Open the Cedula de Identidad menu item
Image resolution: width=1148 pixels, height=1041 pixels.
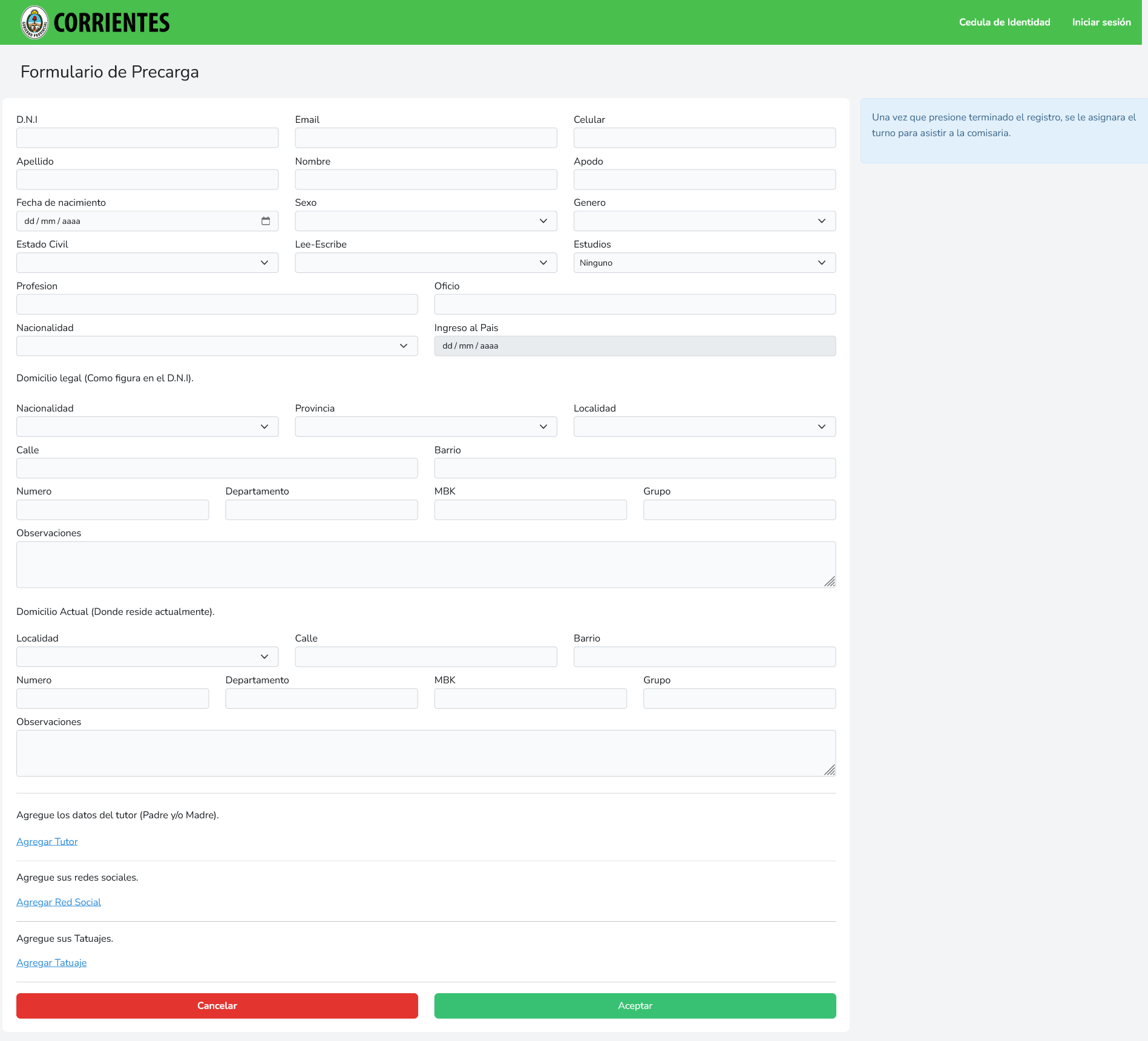1004,22
